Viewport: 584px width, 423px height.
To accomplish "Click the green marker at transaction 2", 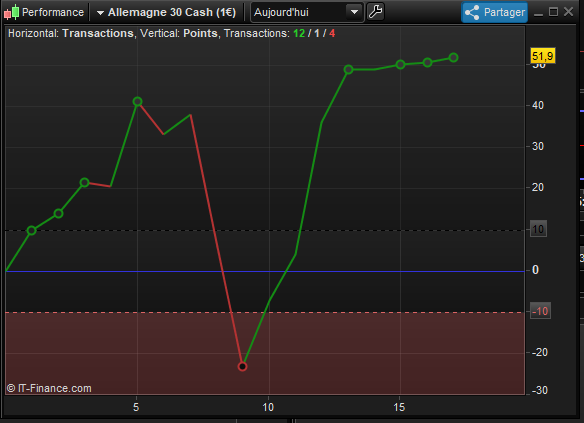I will 58,213.
